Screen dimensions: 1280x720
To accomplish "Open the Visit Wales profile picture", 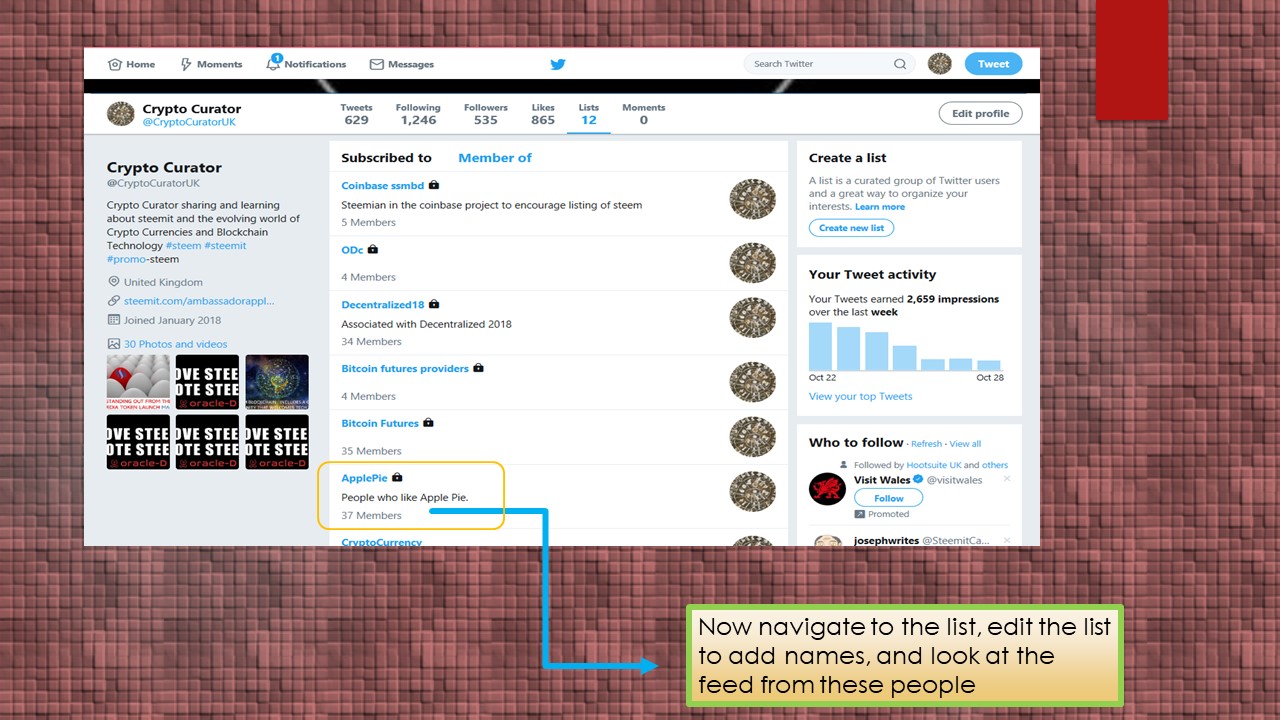I will [x=828, y=489].
